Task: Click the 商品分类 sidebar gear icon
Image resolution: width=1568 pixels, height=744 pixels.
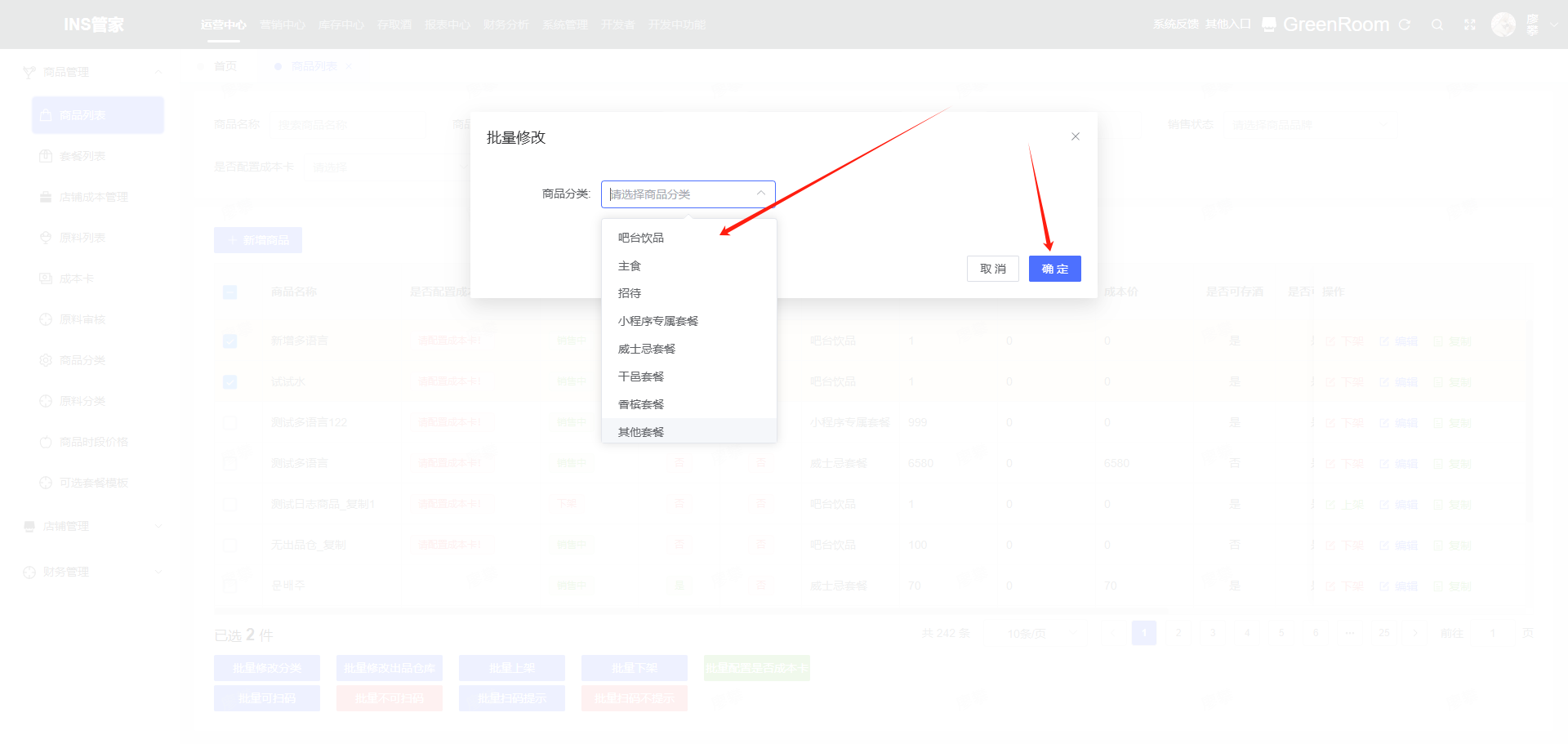Action: [46, 360]
